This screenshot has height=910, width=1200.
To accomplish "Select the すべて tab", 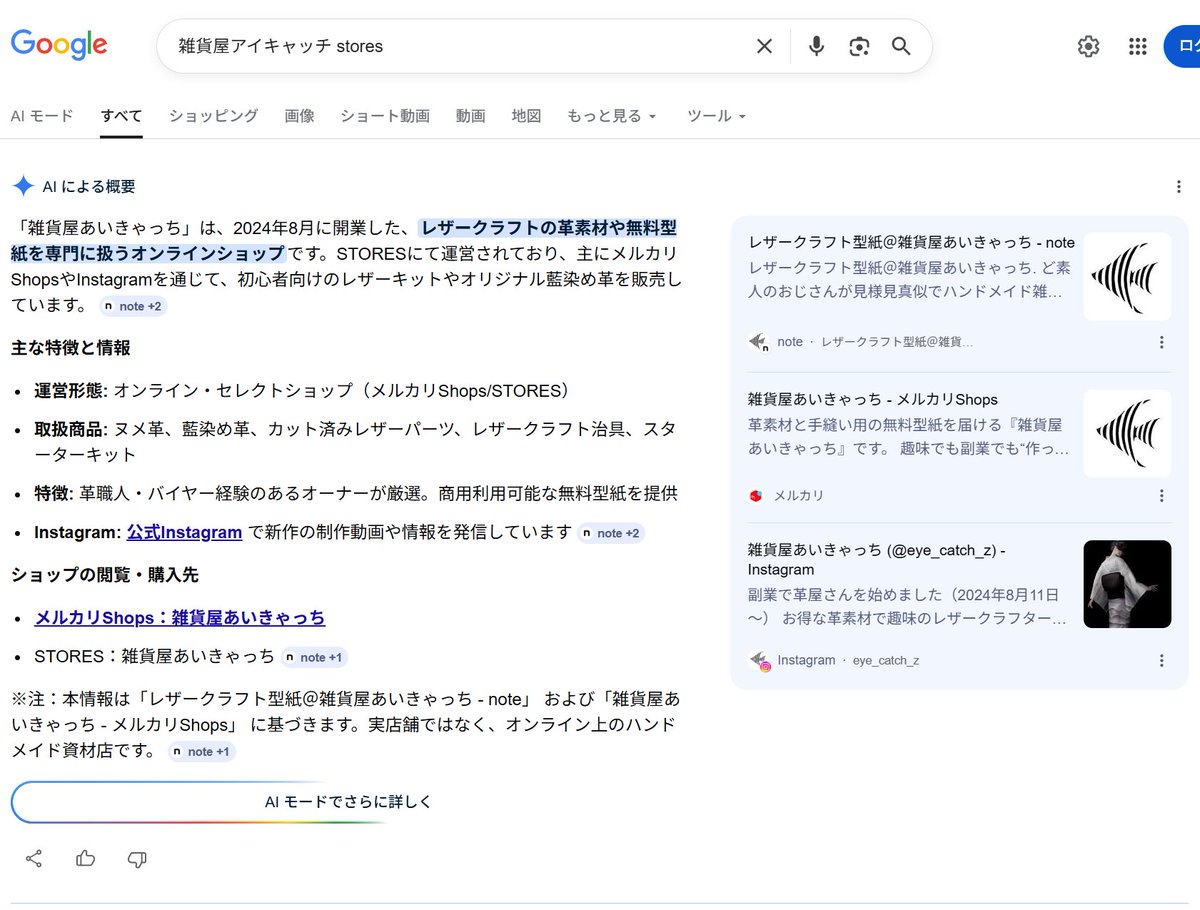I will point(121,116).
